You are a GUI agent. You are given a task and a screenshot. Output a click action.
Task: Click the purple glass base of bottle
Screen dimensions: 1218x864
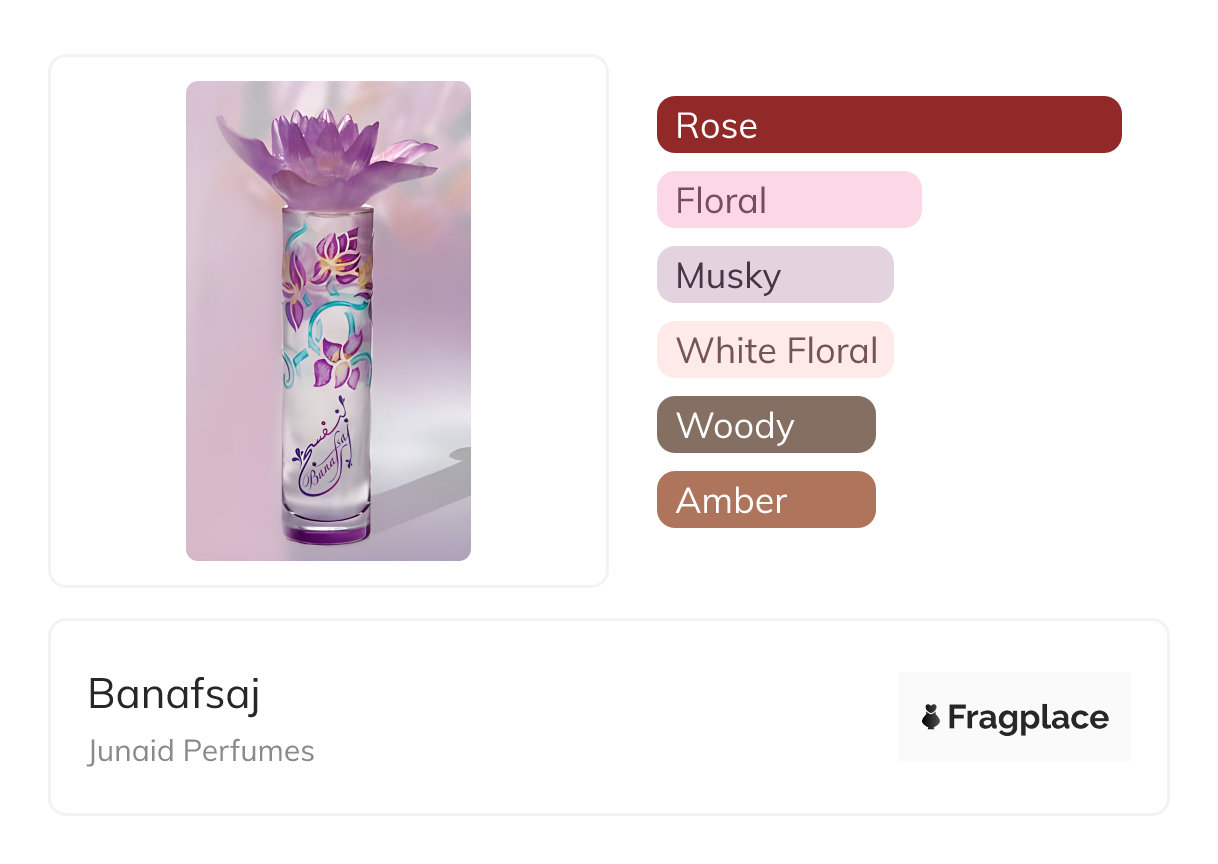[x=326, y=531]
